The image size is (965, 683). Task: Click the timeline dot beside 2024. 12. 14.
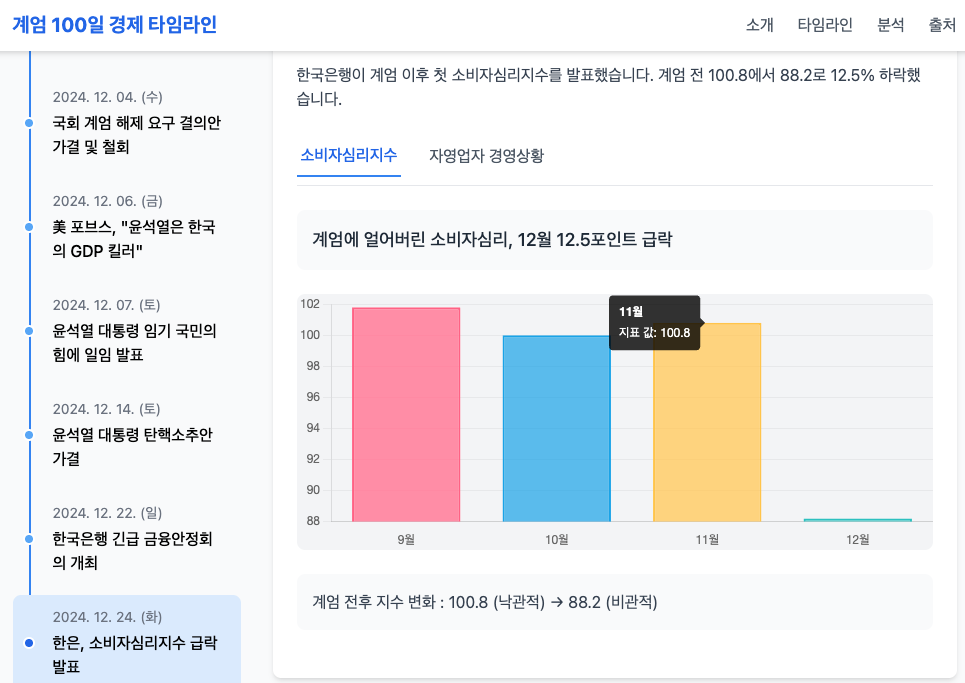(x=29, y=435)
